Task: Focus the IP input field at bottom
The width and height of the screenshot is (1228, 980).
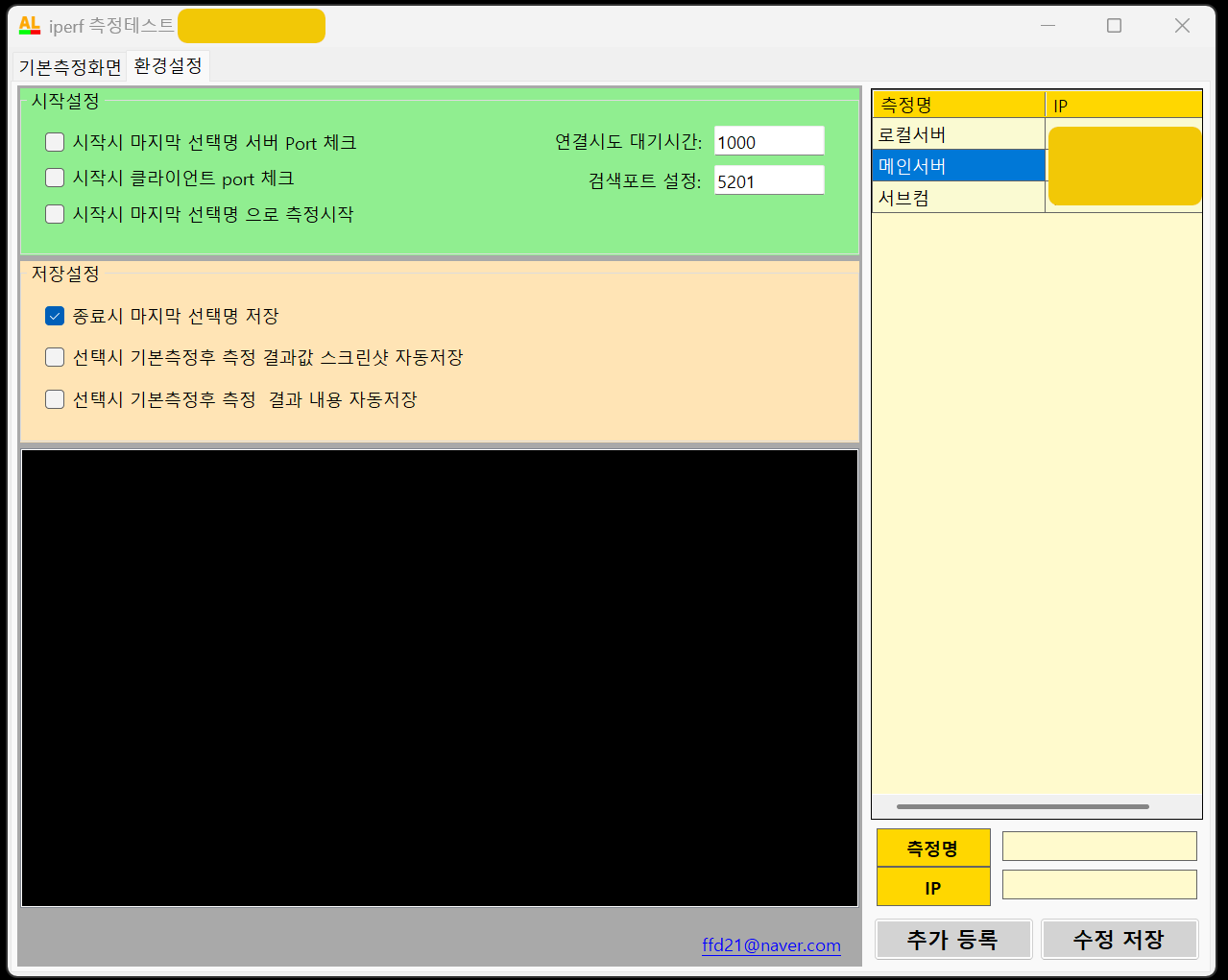Action: point(1099,885)
